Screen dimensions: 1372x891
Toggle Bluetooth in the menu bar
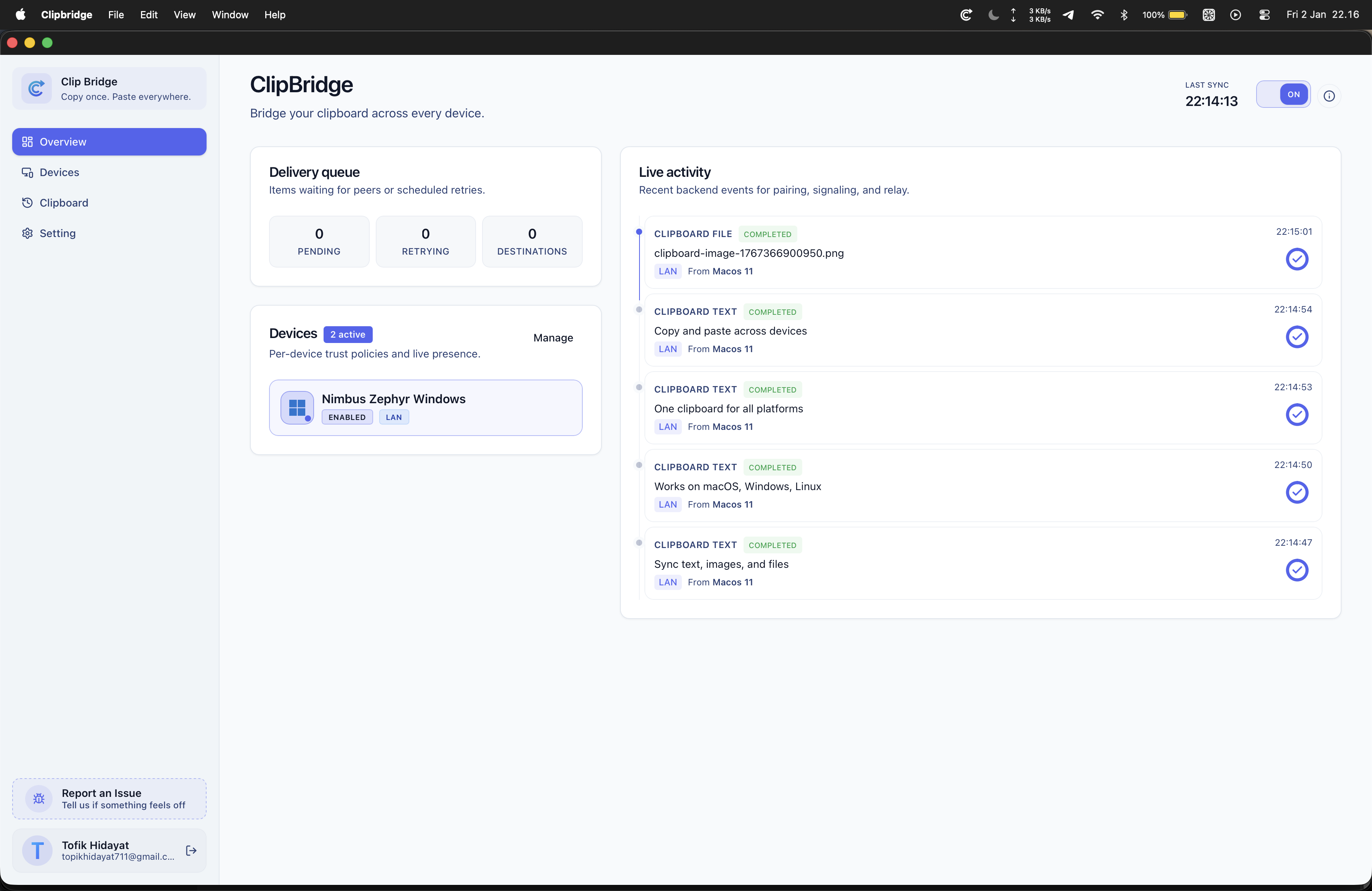[1124, 14]
